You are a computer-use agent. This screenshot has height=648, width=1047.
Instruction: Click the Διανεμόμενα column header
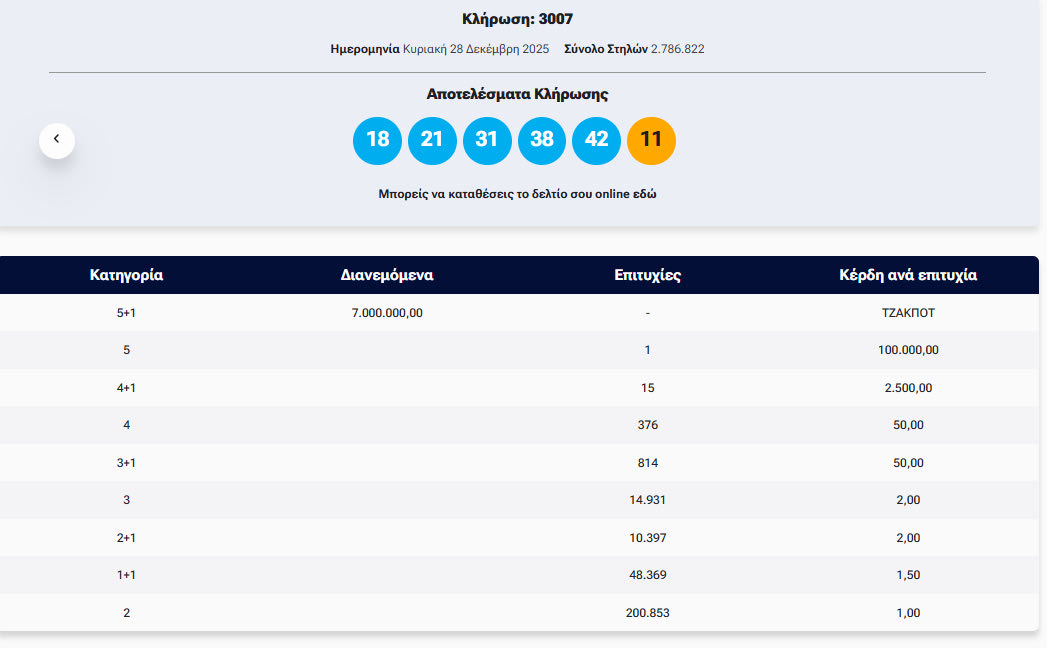click(387, 275)
